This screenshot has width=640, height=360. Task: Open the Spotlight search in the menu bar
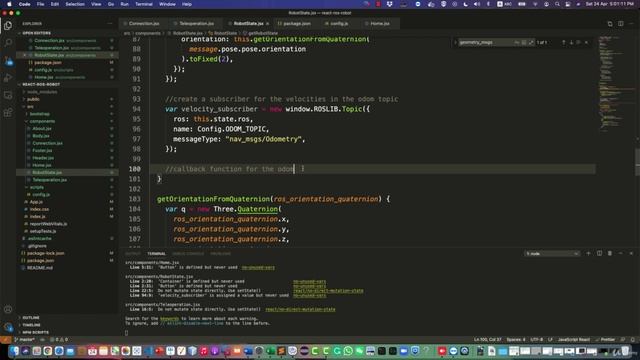tap(557, 4)
